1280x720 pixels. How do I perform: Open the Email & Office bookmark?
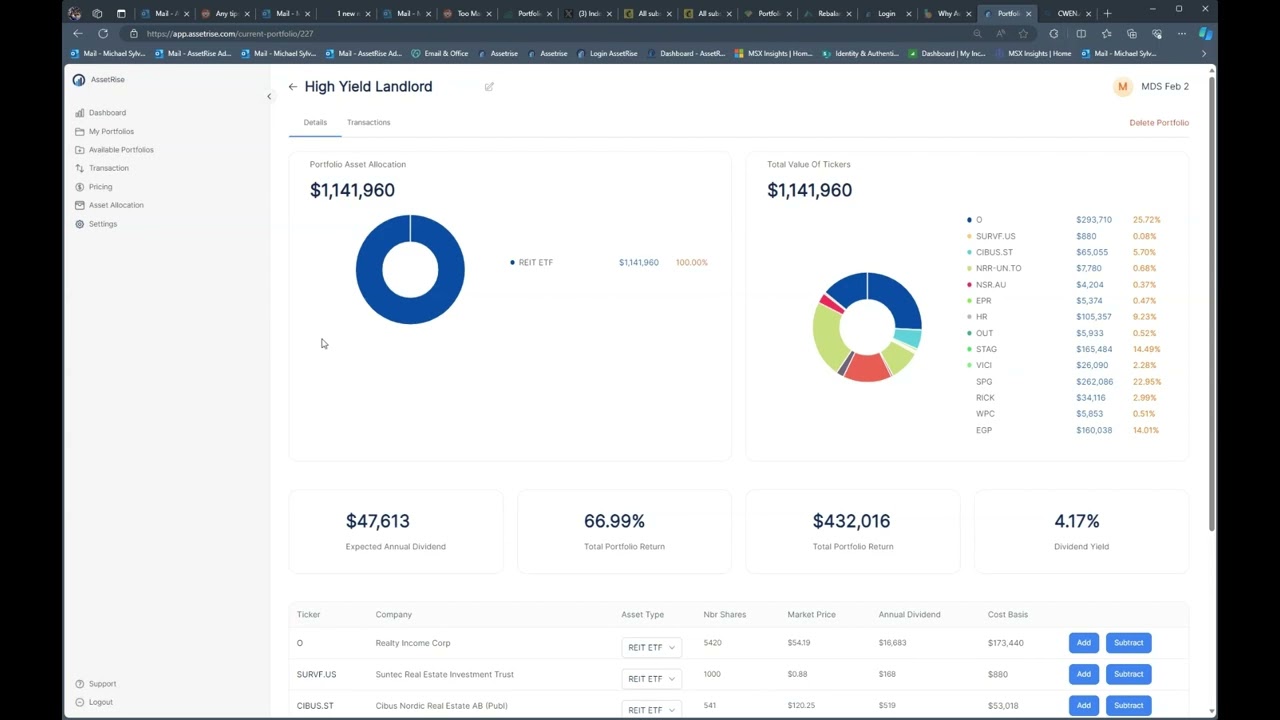click(x=440, y=54)
